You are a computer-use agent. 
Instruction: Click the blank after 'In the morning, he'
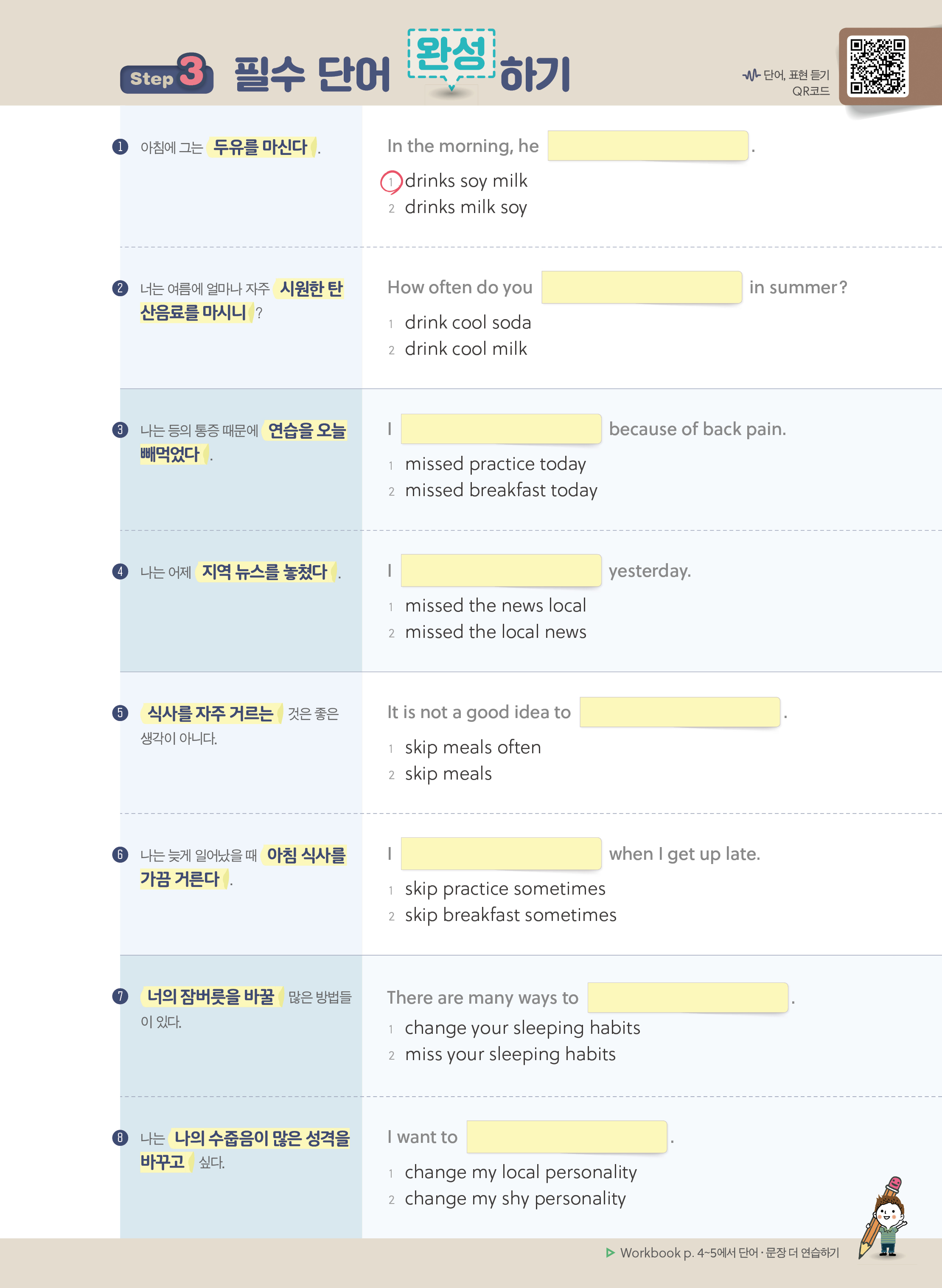point(647,146)
